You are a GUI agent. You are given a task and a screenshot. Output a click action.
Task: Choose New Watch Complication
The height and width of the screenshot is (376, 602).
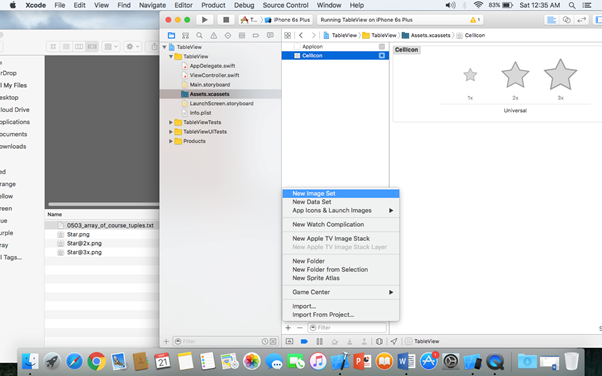(x=341, y=224)
